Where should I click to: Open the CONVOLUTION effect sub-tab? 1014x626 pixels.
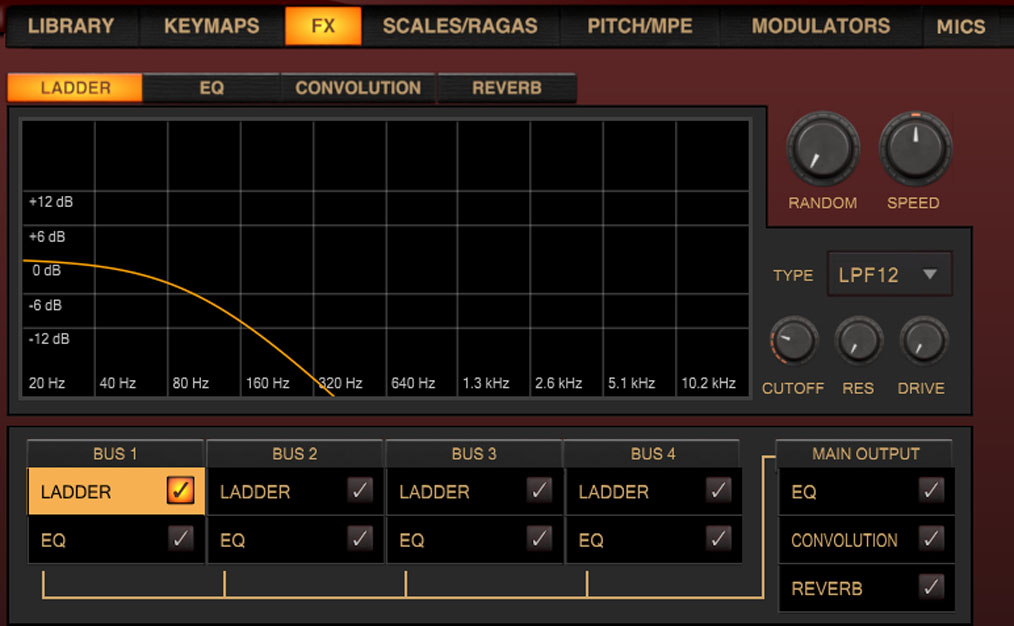(358, 87)
